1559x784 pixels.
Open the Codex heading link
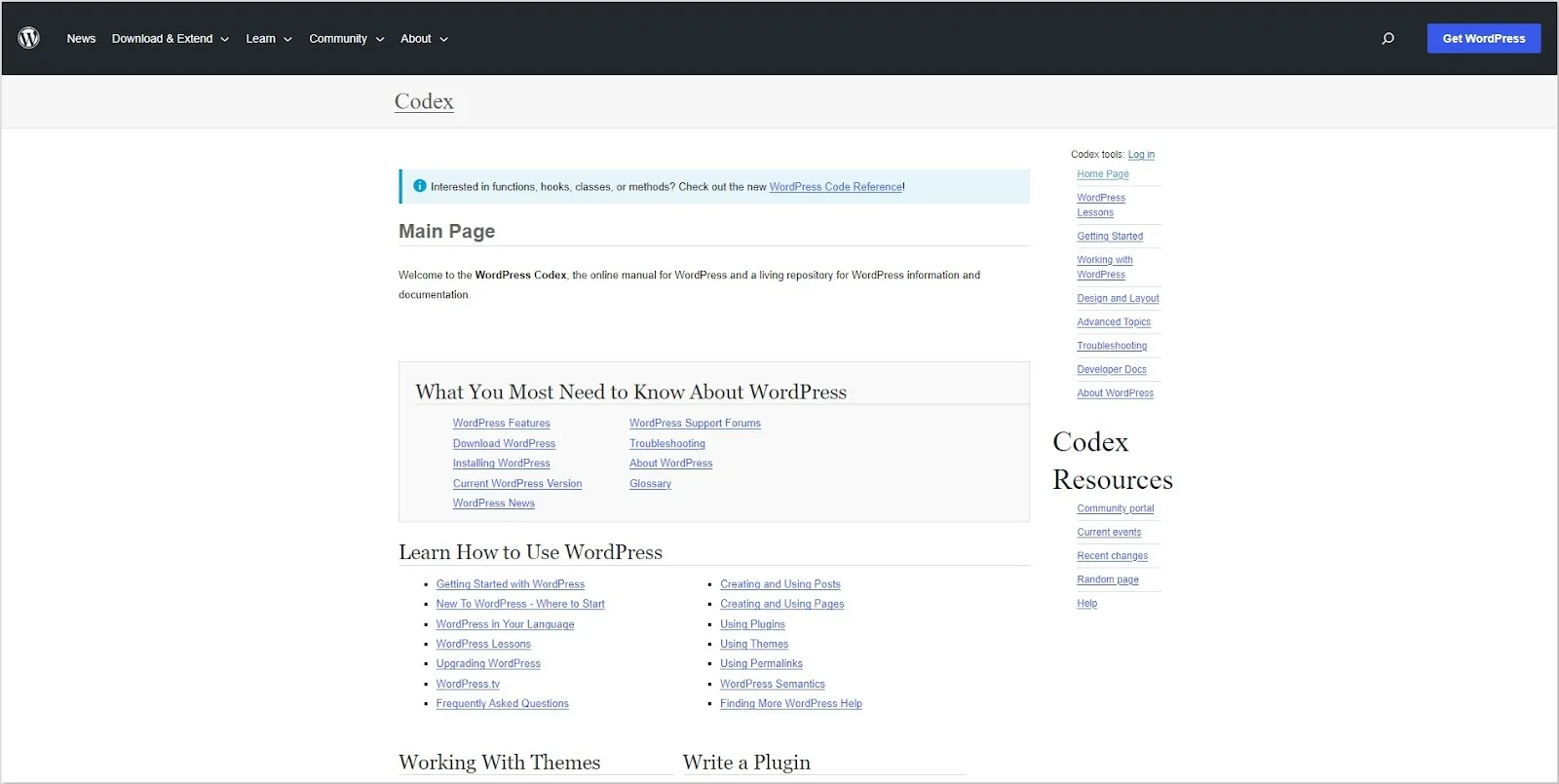tap(424, 101)
